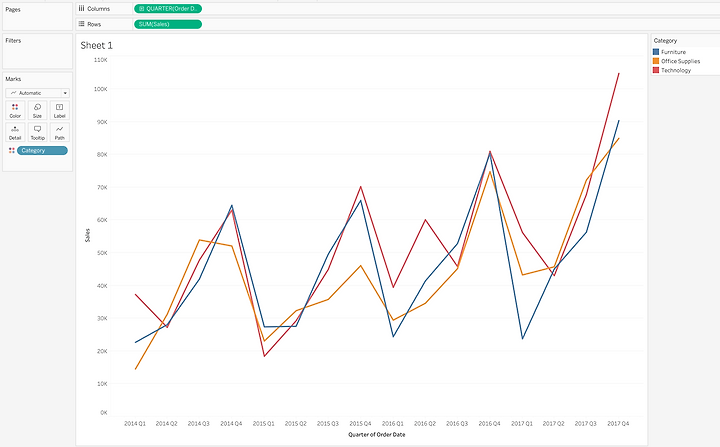The width and height of the screenshot is (720, 447).
Task: Open the Tooltip marks card
Action: pyautogui.click(x=37, y=132)
